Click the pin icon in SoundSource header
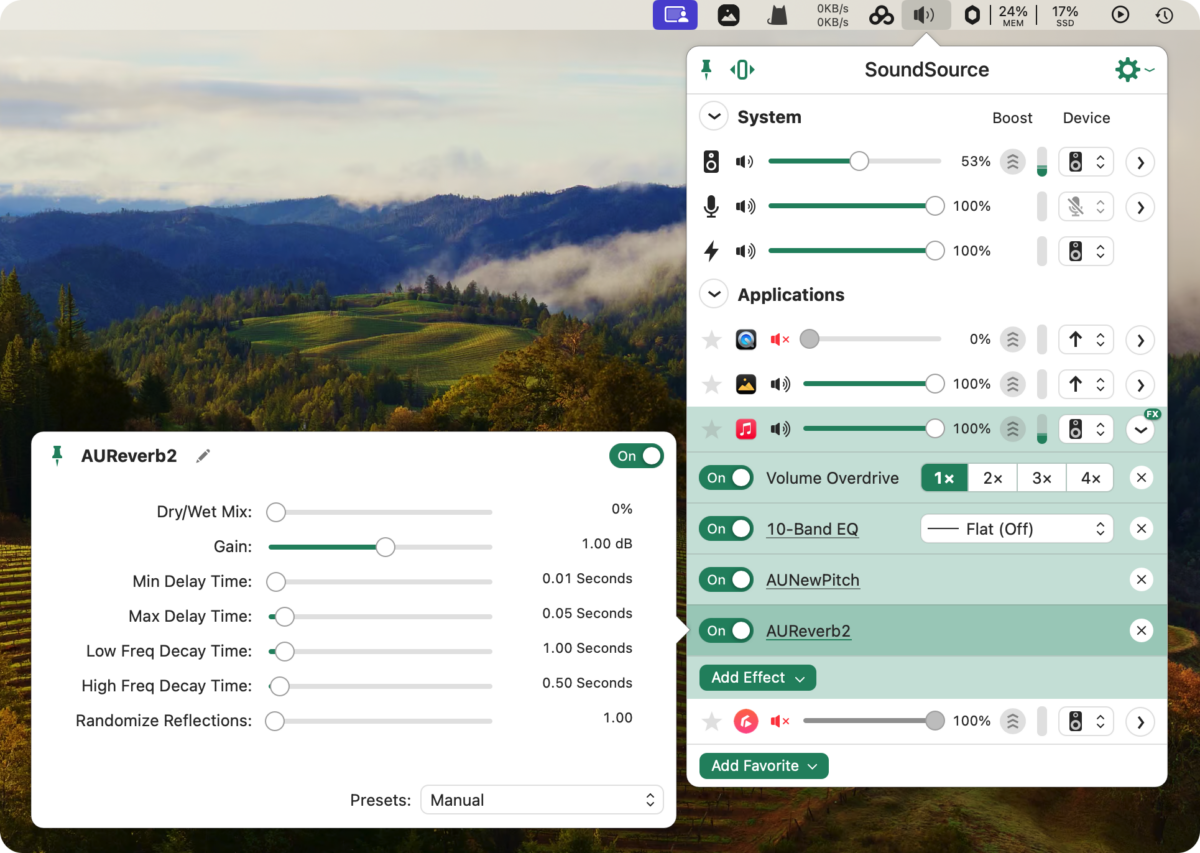 pos(707,69)
